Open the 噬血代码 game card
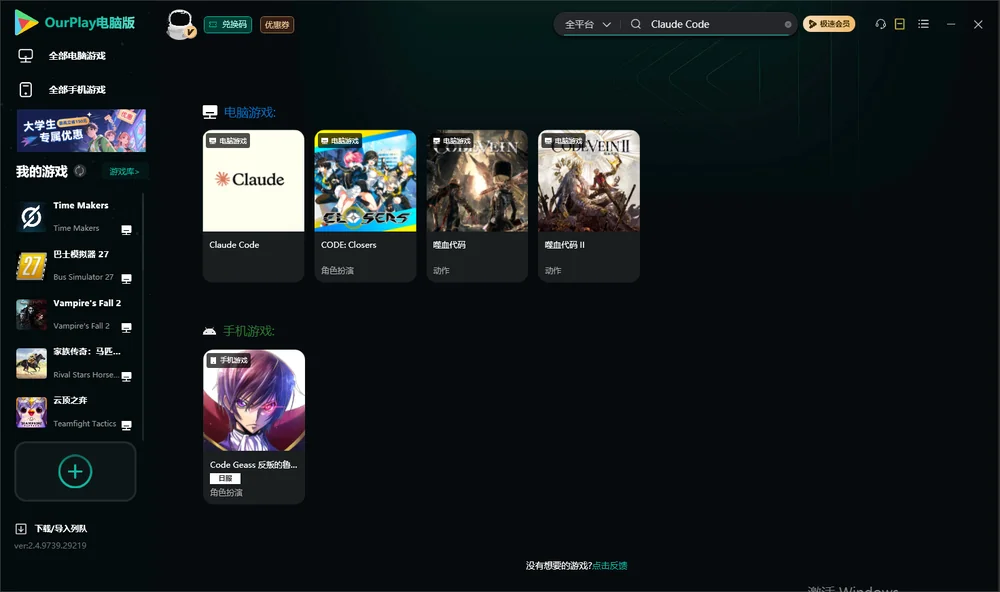The width and height of the screenshot is (1000, 592). tap(477, 206)
